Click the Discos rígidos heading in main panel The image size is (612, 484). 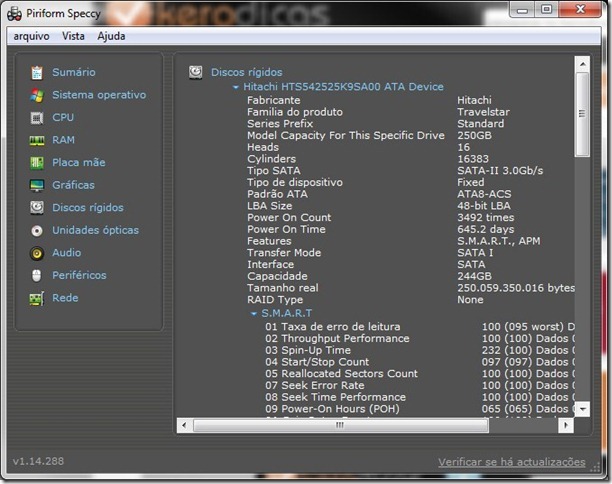(247, 72)
